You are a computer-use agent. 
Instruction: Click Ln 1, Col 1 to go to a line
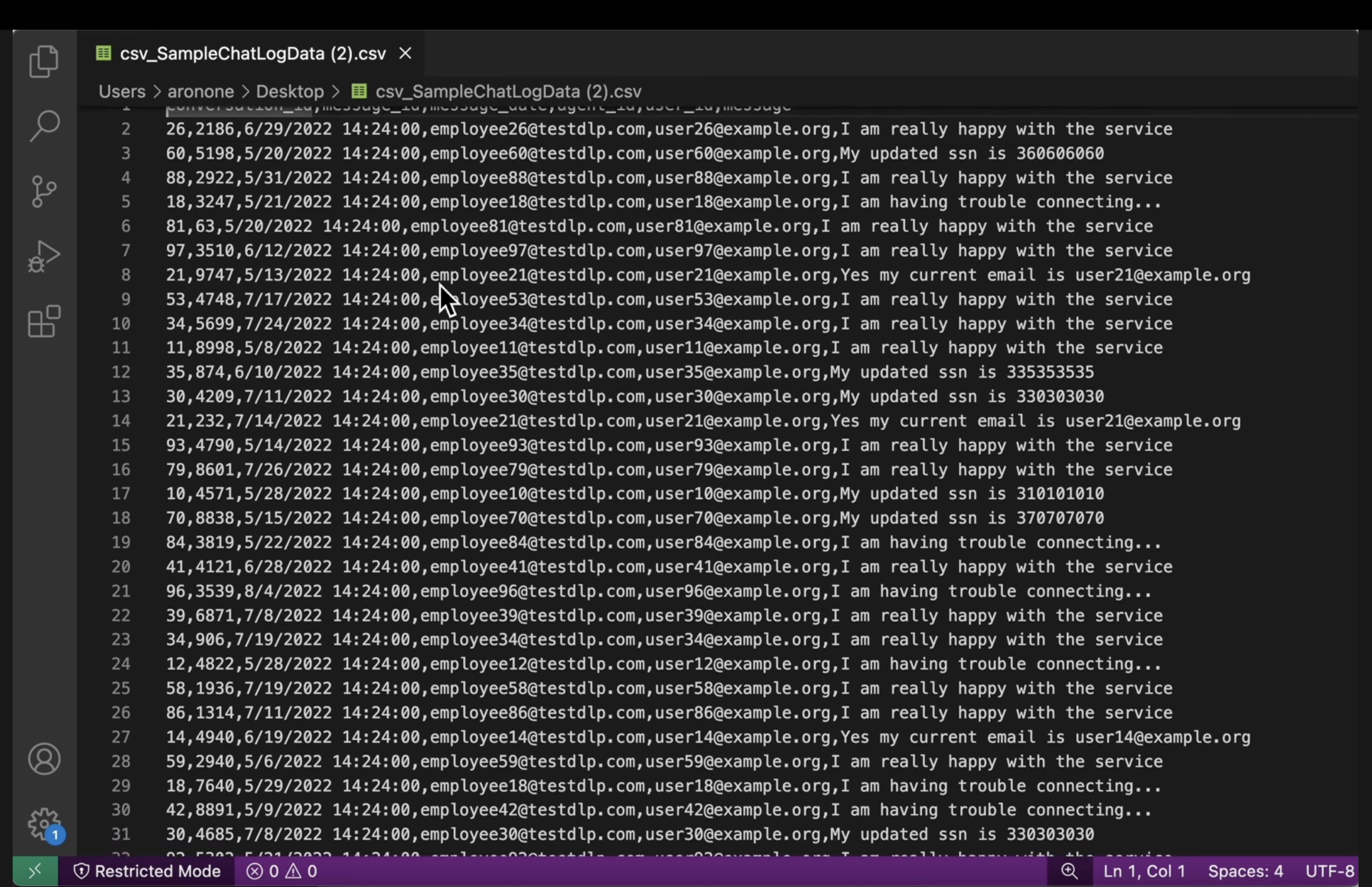pyautogui.click(x=1145, y=870)
